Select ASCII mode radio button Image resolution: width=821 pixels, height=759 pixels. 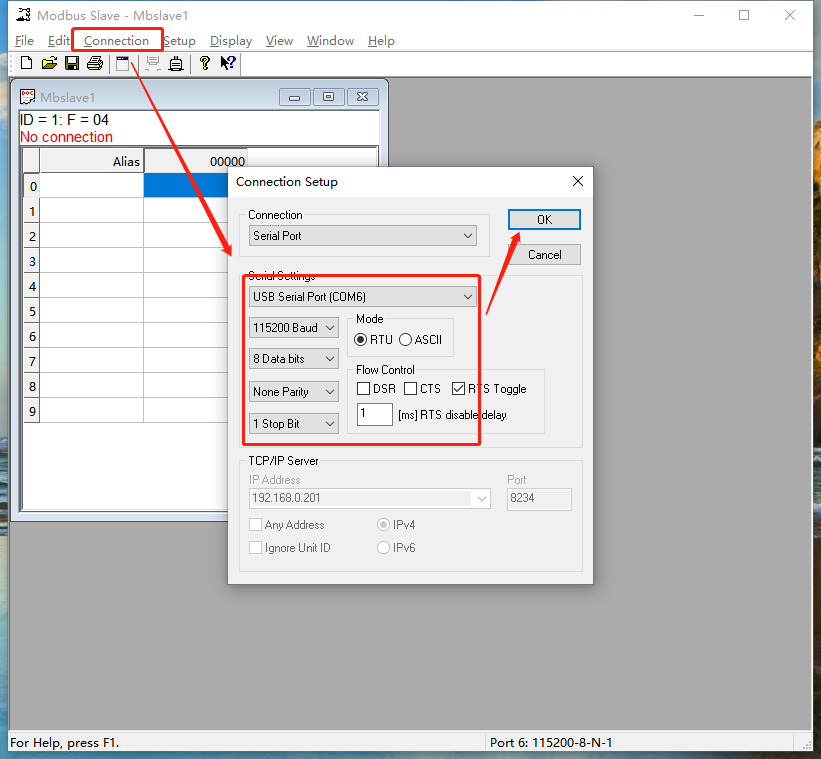point(405,339)
